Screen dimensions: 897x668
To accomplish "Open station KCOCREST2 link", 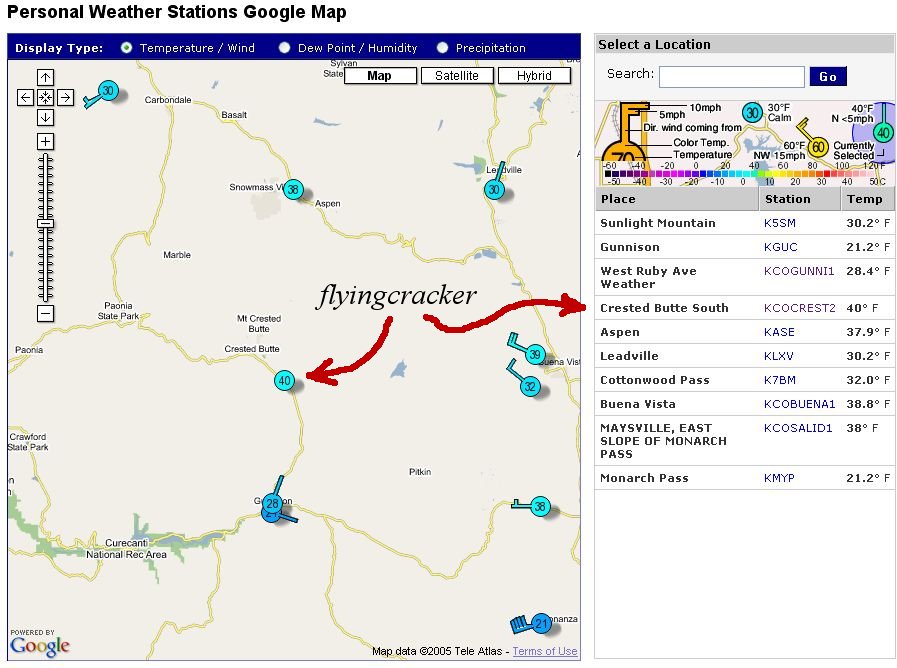I will coord(800,308).
